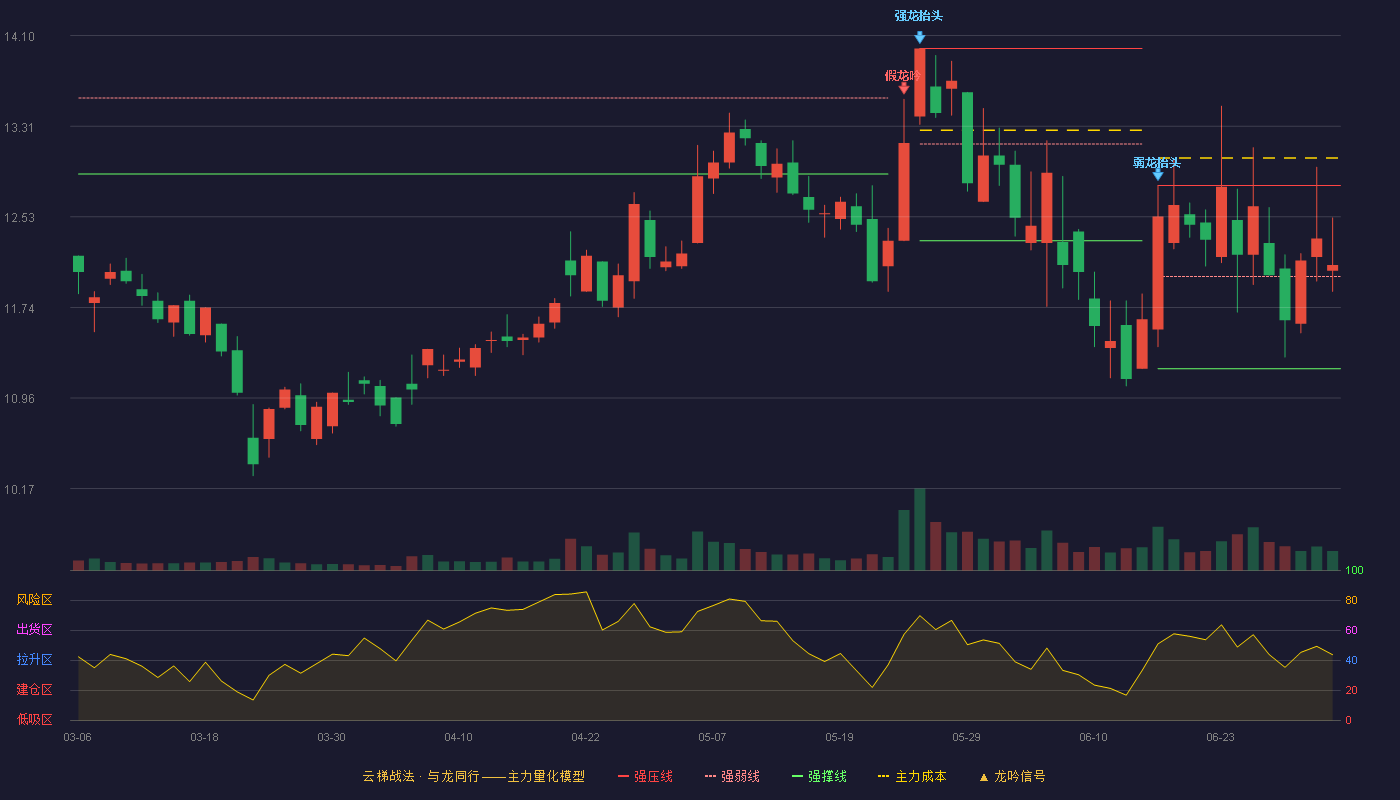Screen dimensions: 1400x800
Task: Toggle the 强弱线 legend series
Action: (732, 776)
